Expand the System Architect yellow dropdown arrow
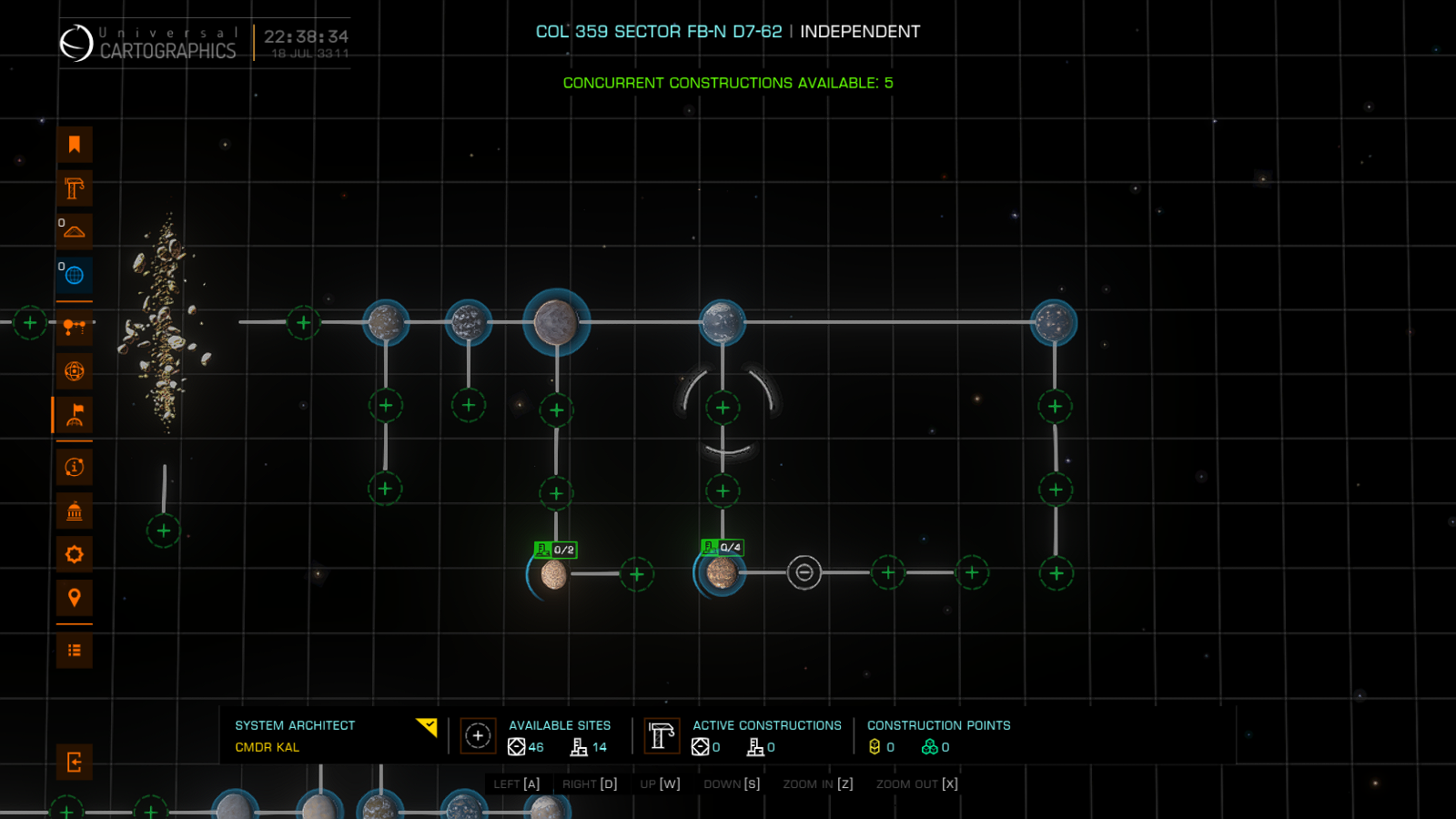This screenshot has height=819, width=1456. (427, 726)
